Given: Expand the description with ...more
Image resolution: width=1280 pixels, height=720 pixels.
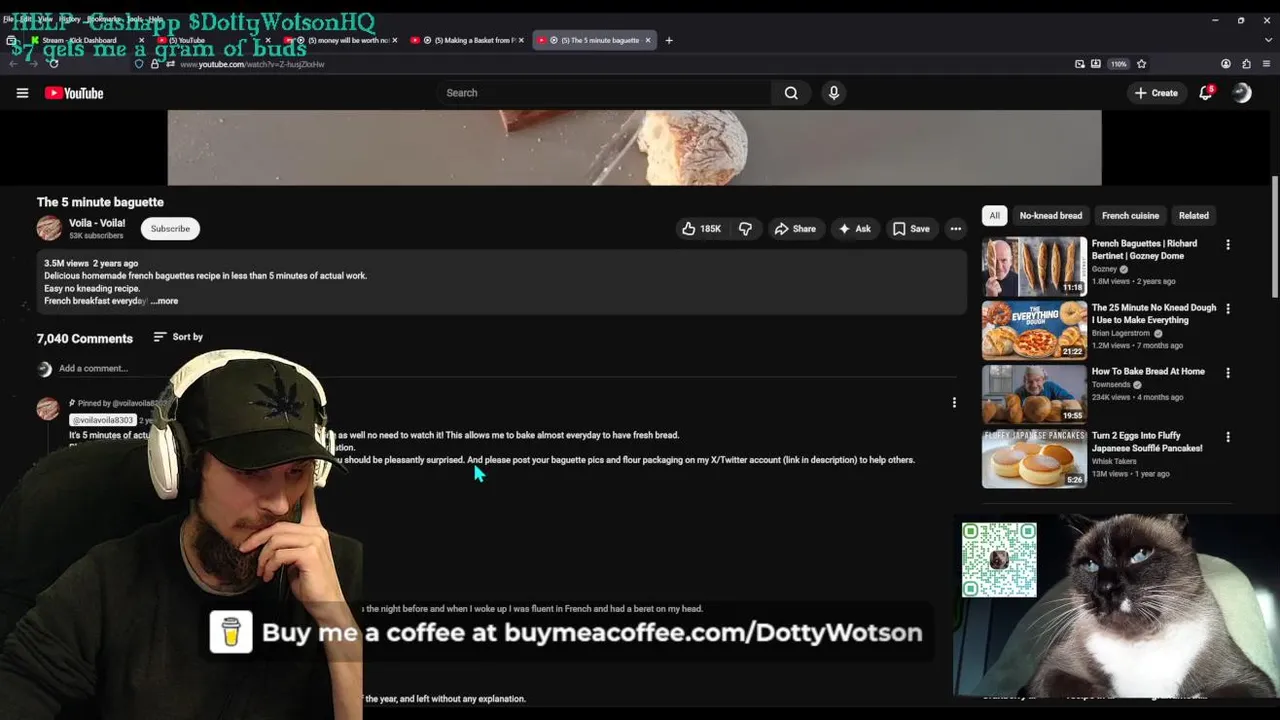Looking at the screenshot, I should [x=165, y=301].
